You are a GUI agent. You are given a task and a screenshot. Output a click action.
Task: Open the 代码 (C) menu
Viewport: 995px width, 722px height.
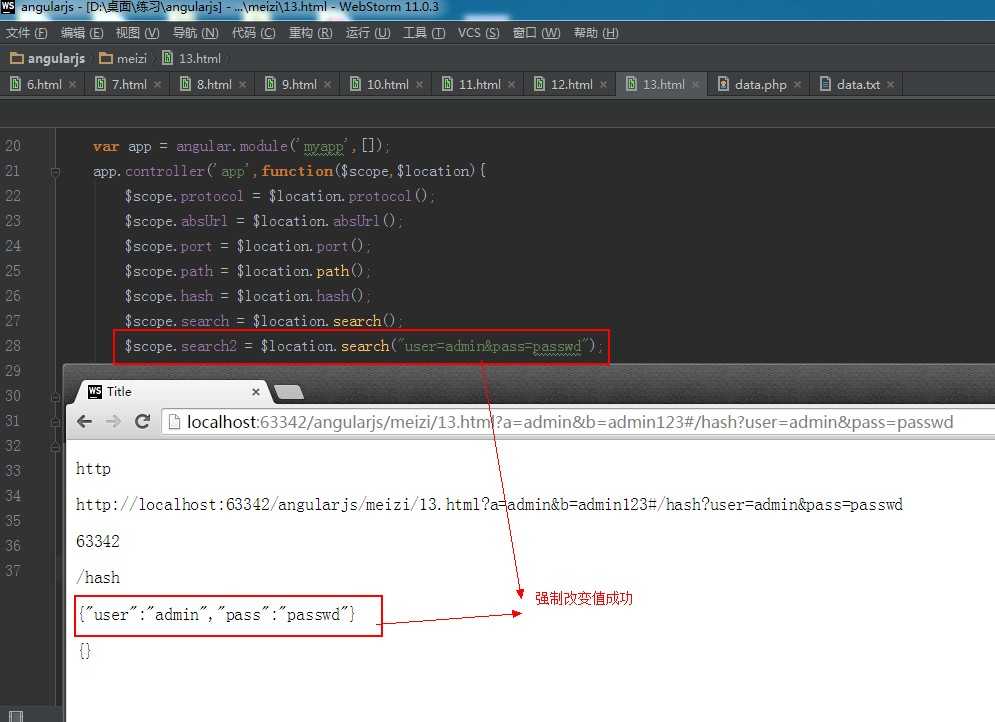pyautogui.click(x=254, y=33)
